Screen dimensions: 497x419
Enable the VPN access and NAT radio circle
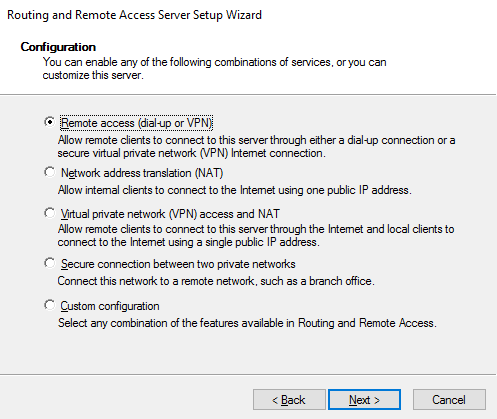[49, 213]
